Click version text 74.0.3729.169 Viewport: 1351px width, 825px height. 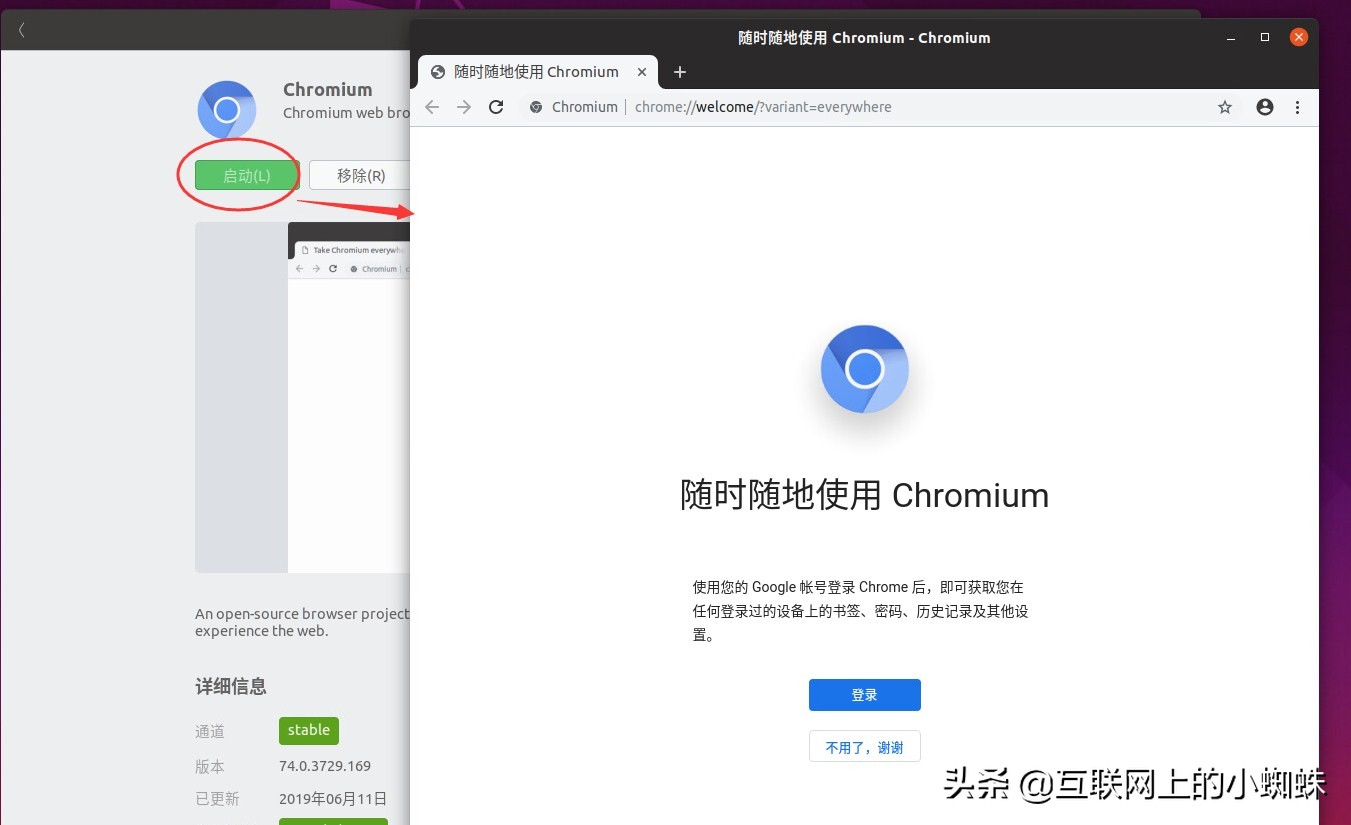325,766
